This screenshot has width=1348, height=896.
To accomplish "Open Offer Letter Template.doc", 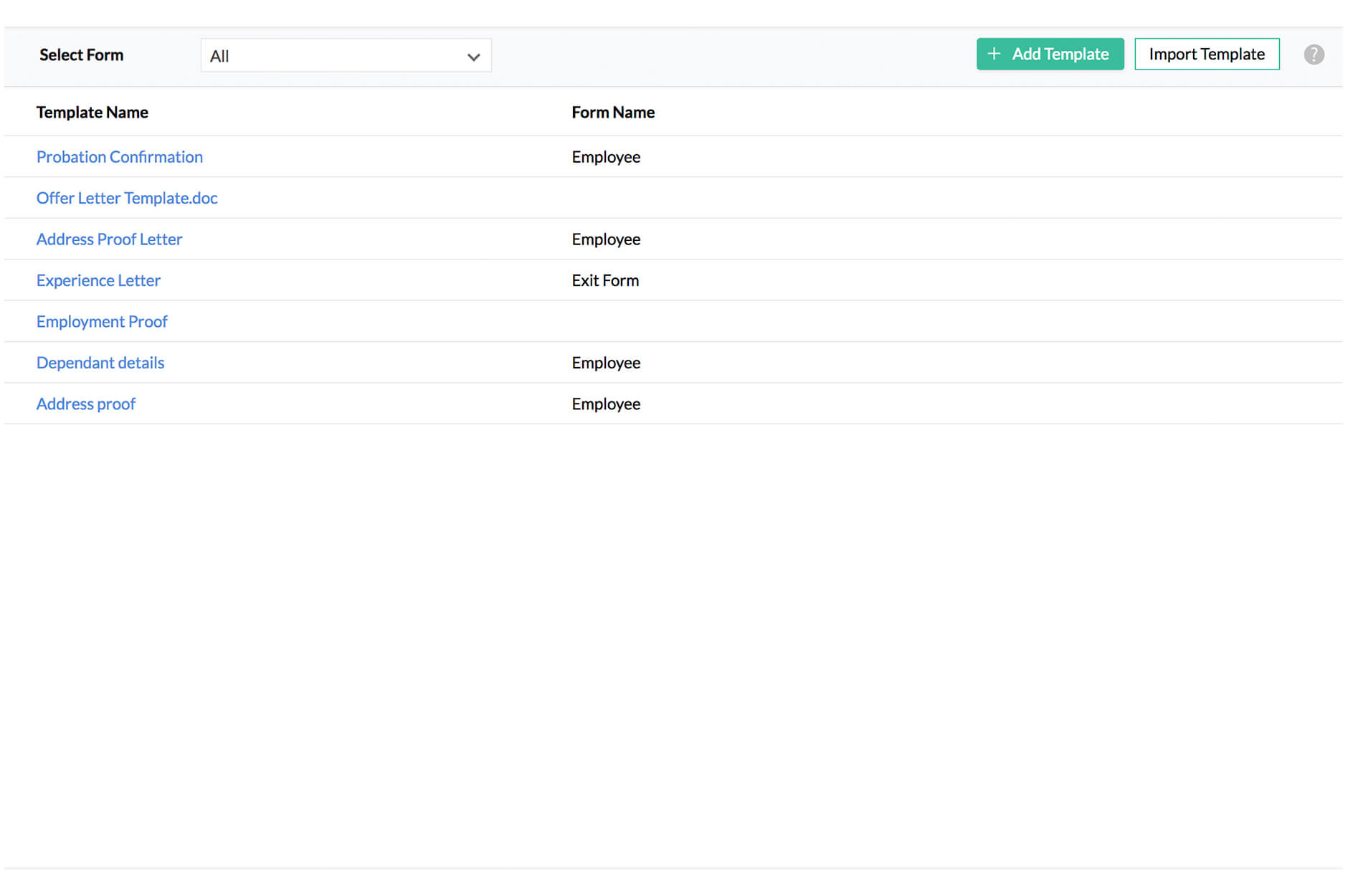I will pyautogui.click(x=127, y=198).
